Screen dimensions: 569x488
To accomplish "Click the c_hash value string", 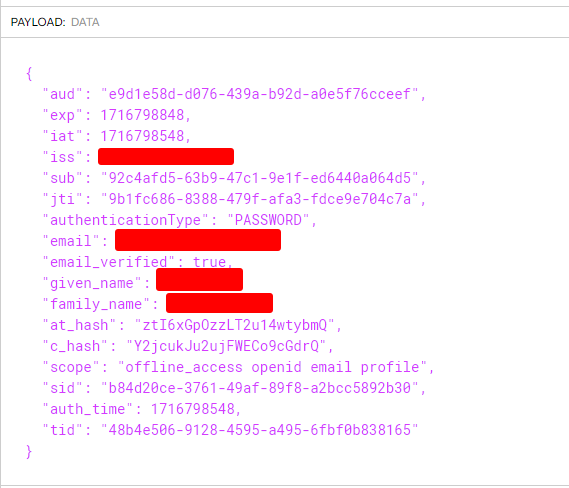I will point(226,346).
